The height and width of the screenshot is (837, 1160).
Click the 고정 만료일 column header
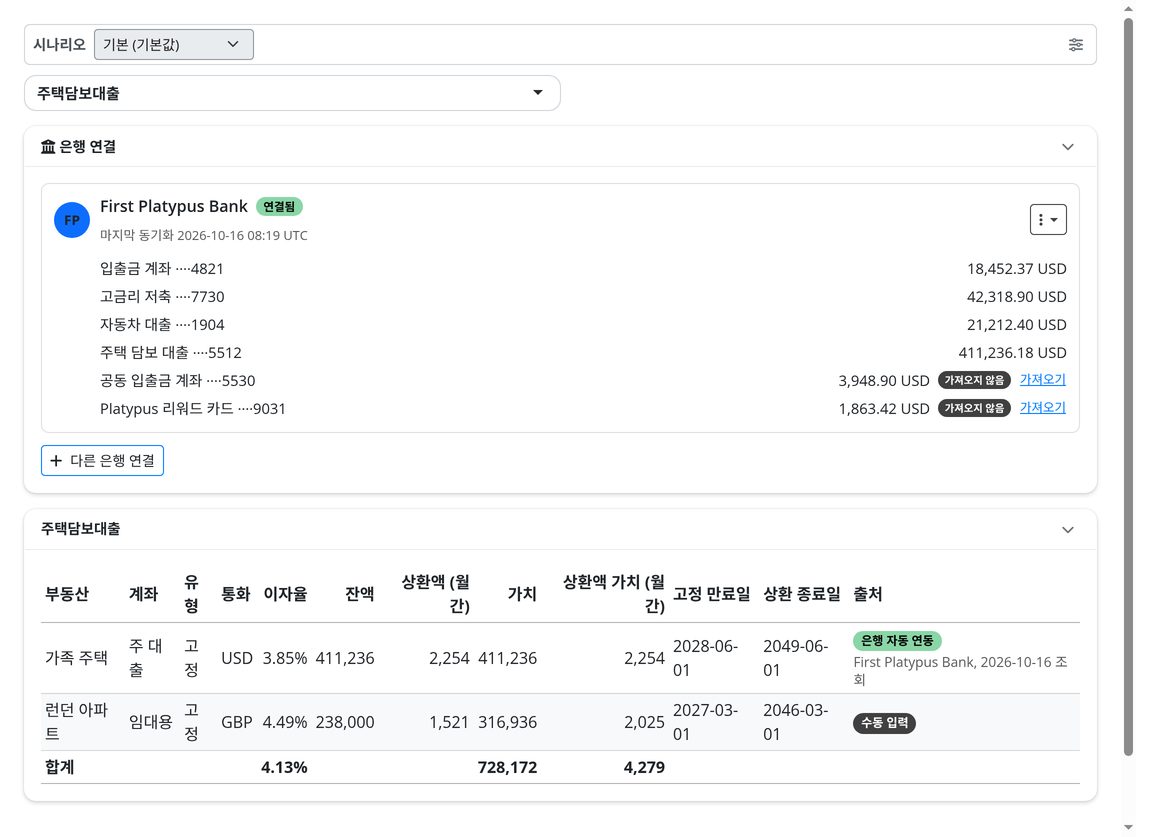(x=711, y=594)
